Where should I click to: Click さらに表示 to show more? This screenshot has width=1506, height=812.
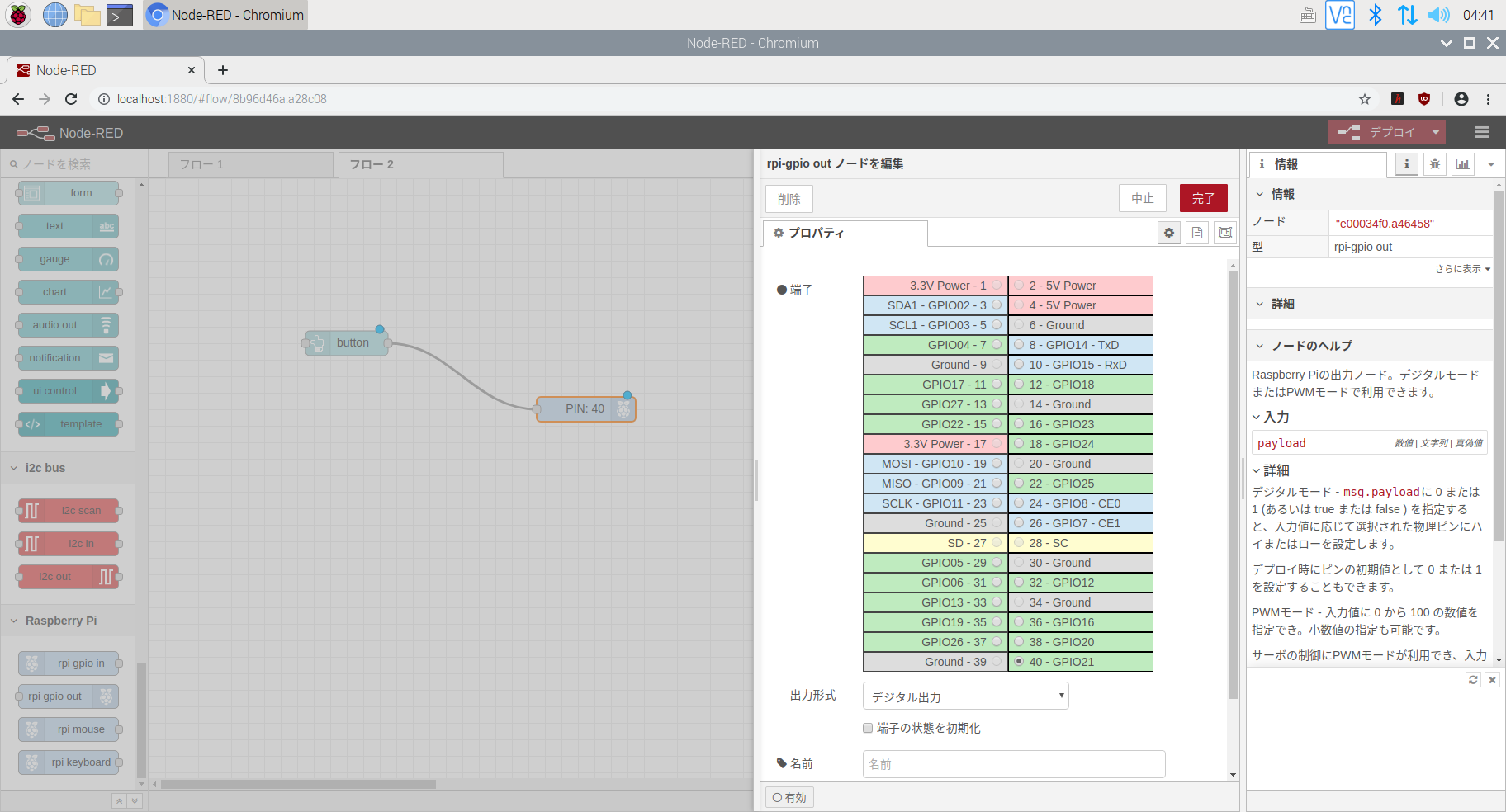pyautogui.click(x=1462, y=269)
